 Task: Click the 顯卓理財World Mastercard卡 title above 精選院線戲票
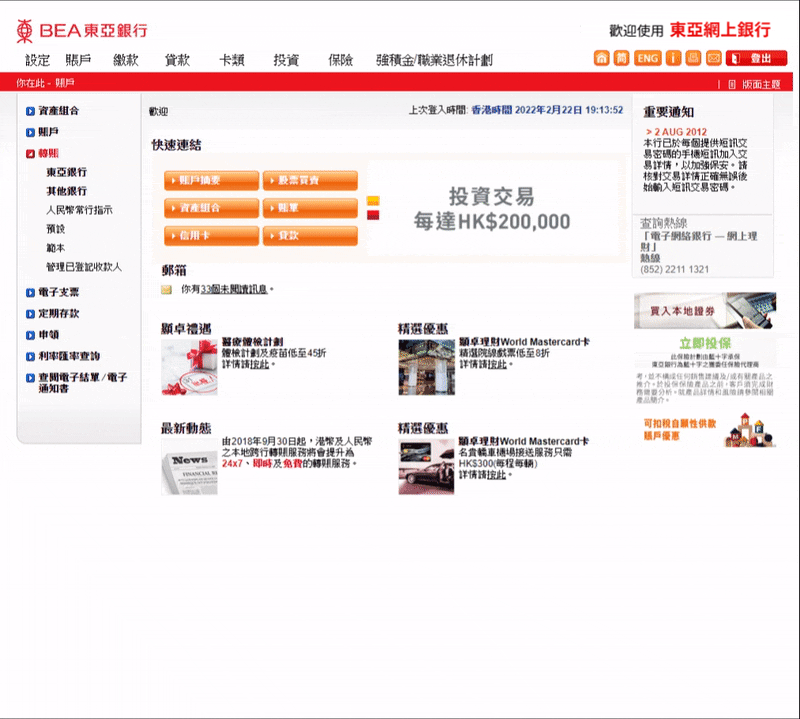point(524,342)
